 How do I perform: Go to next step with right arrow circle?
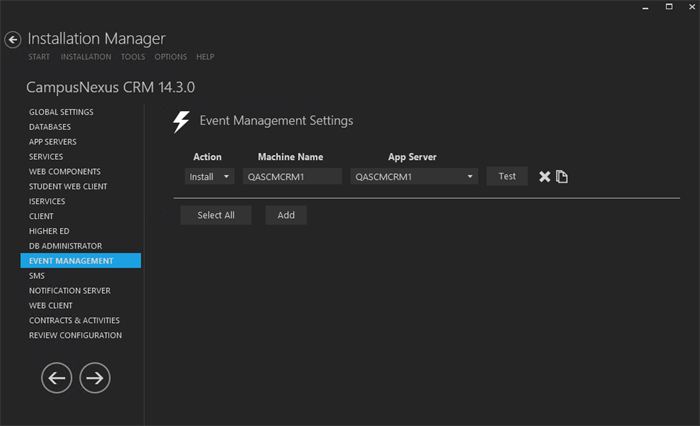(x=95, y=378)
